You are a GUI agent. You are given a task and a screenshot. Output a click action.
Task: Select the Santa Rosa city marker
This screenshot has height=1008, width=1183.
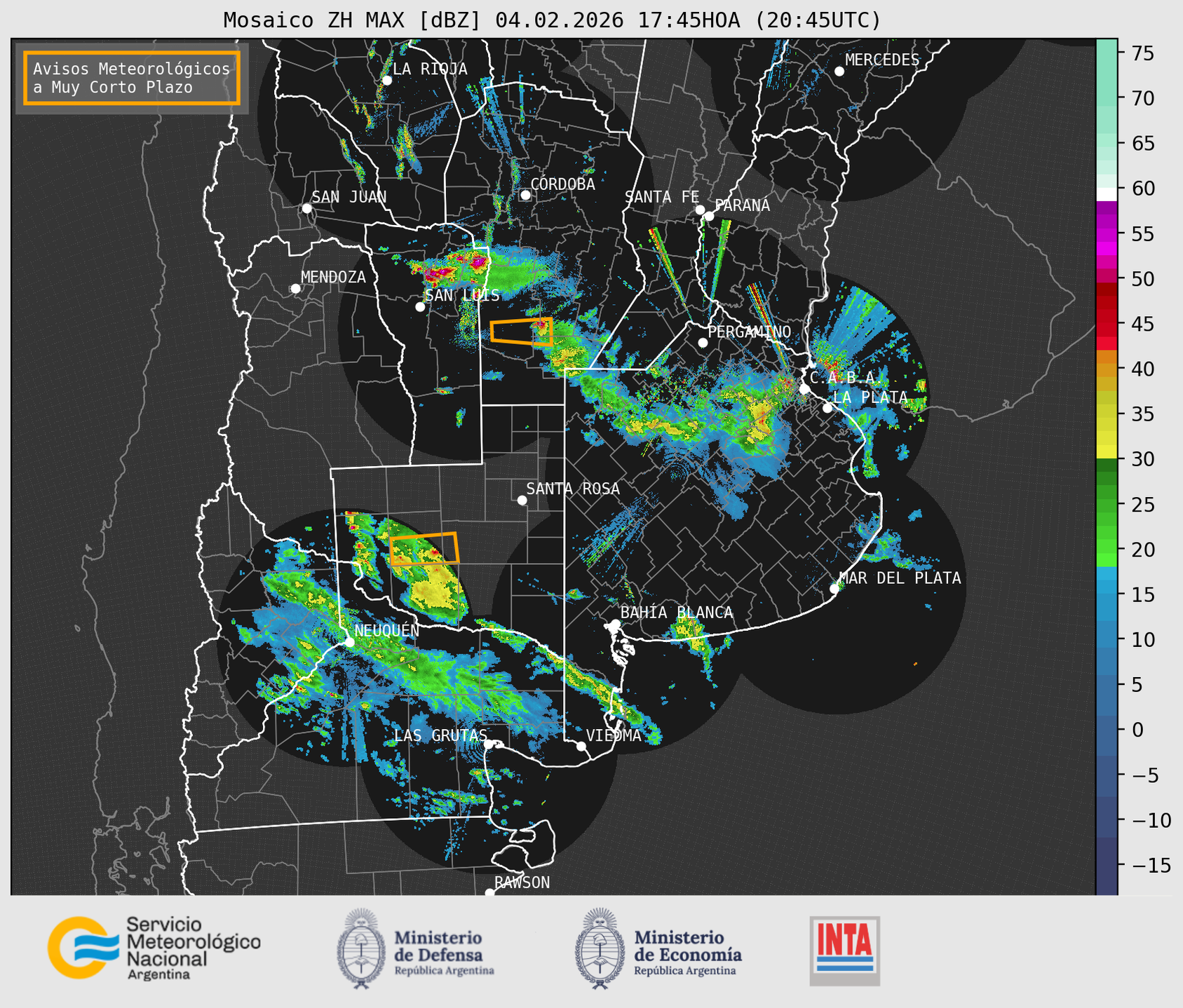(x=522, y=500)
